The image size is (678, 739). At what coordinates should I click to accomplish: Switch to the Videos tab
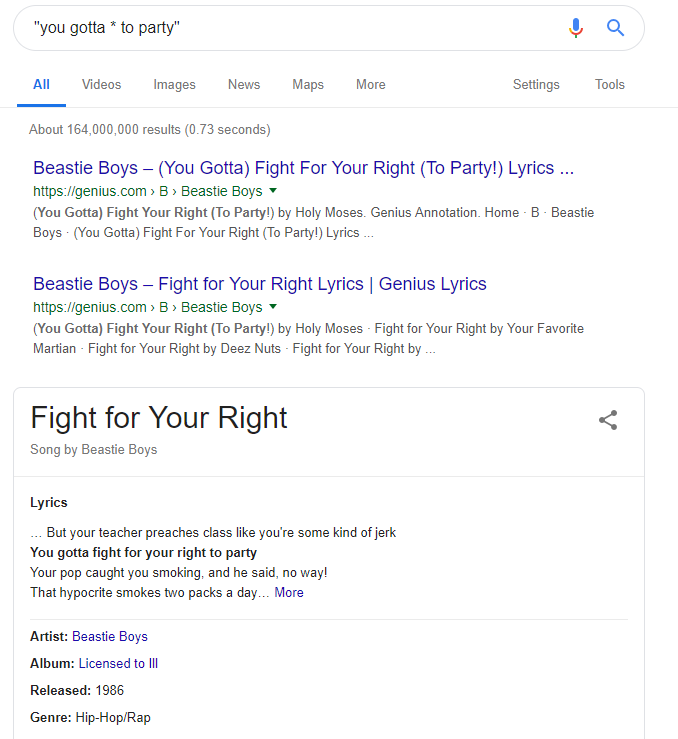click(x=101, y=84)
